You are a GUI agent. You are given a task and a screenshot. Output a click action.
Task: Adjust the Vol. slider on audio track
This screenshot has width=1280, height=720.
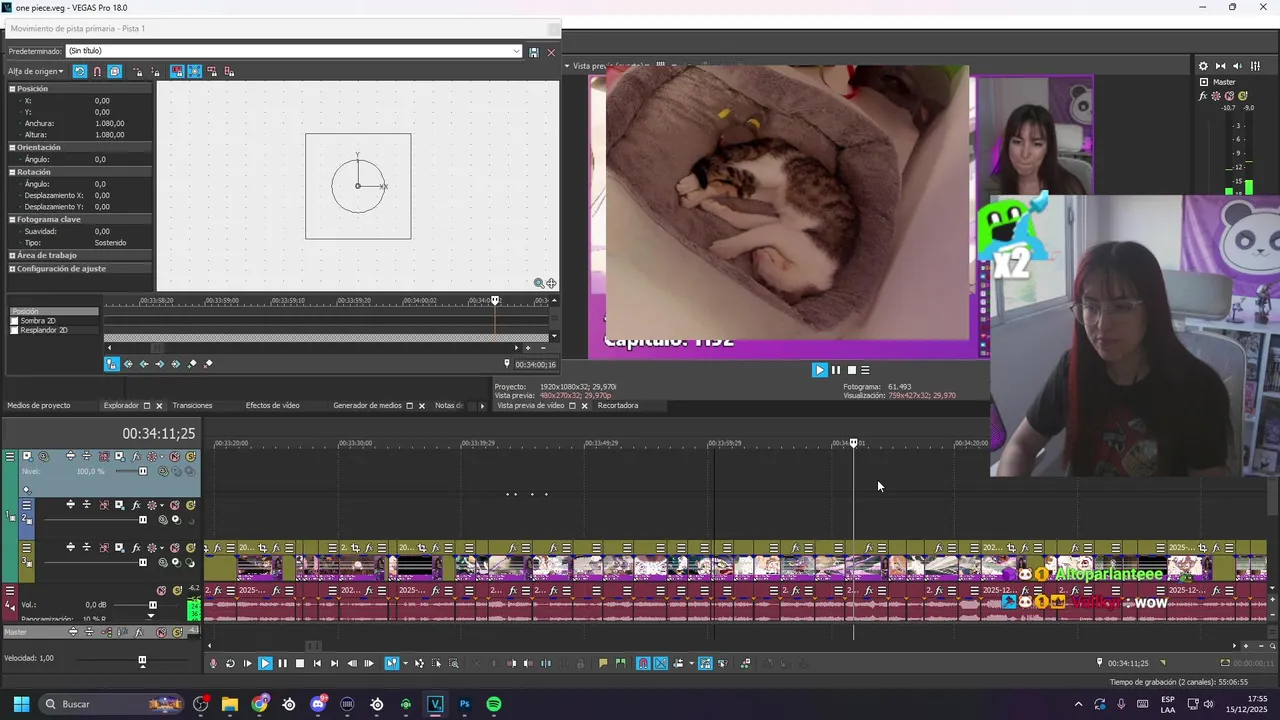pyautogui.click(x=153, y=605)
